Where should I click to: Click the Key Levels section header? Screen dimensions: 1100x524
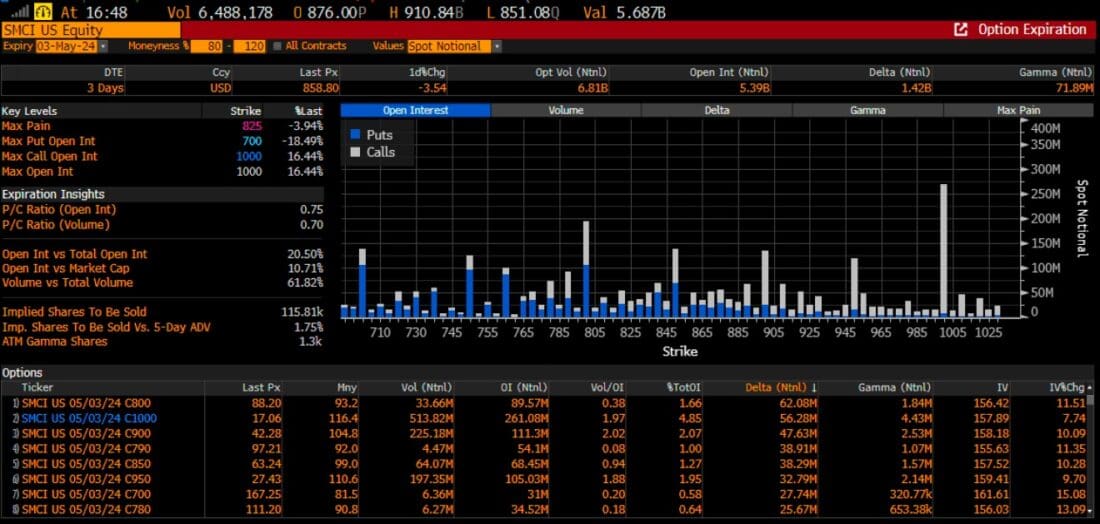coord(29,111)
